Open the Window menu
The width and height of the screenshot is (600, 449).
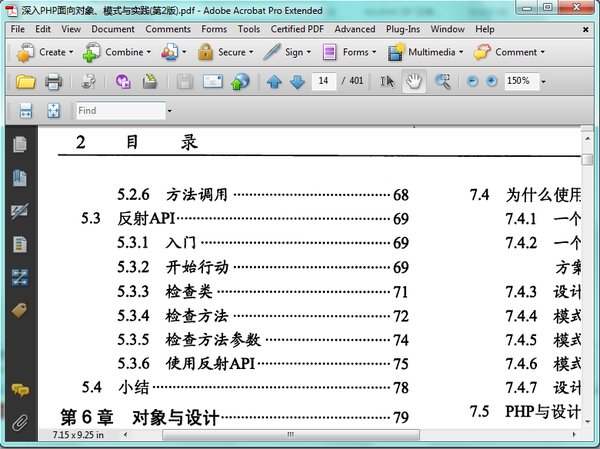448,29
